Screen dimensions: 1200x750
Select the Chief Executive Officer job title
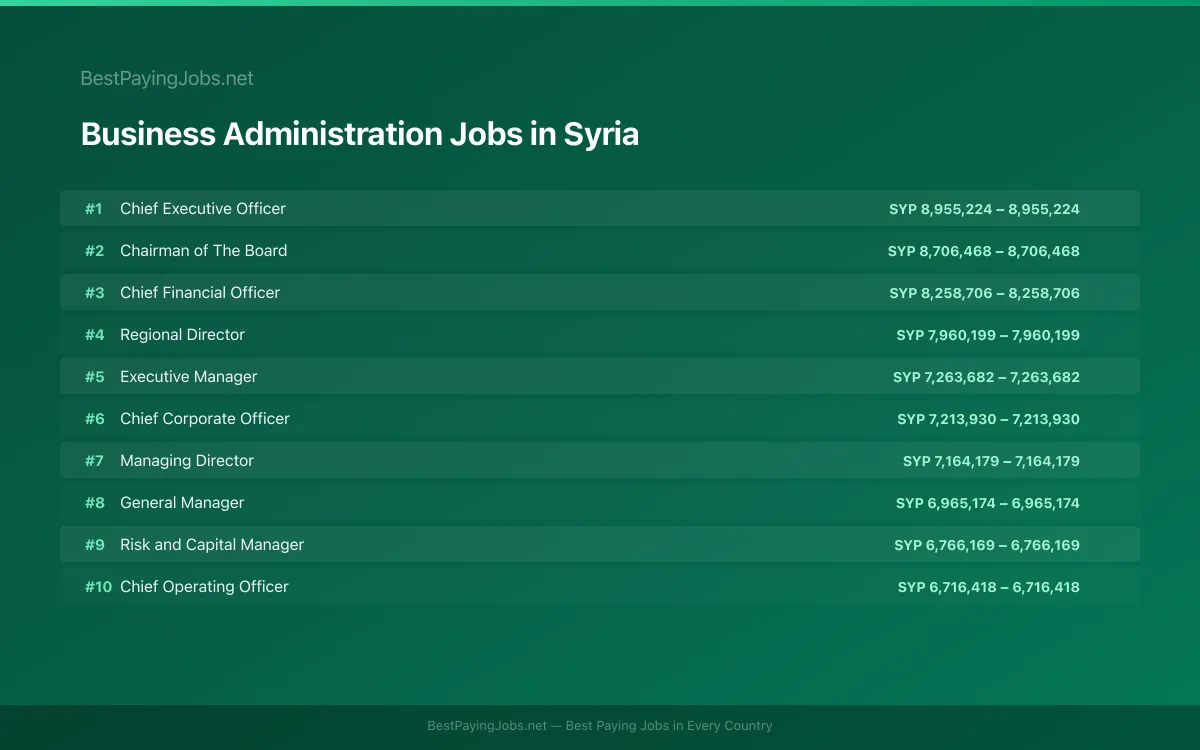(203, 208)
